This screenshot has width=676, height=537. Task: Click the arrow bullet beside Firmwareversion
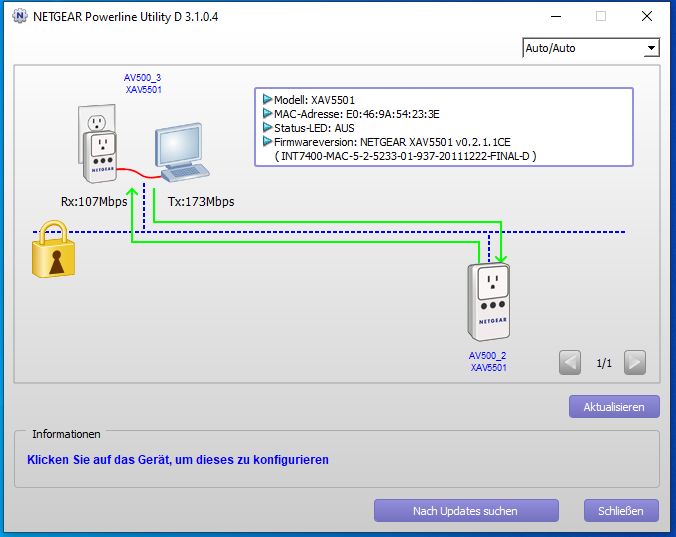click(x=267, y=141)
